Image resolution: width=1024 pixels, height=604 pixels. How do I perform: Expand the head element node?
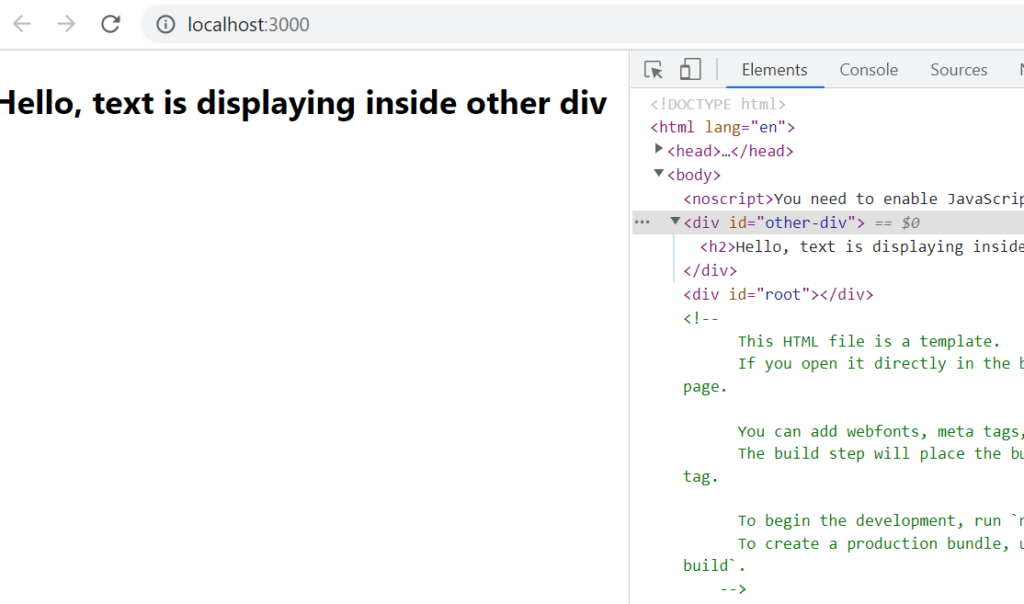pos(659,149)
